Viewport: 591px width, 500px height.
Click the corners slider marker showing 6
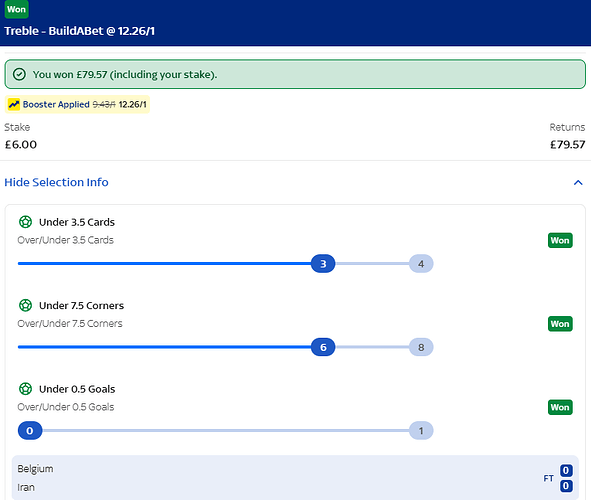pyautogui.click(x=323, y=347)
